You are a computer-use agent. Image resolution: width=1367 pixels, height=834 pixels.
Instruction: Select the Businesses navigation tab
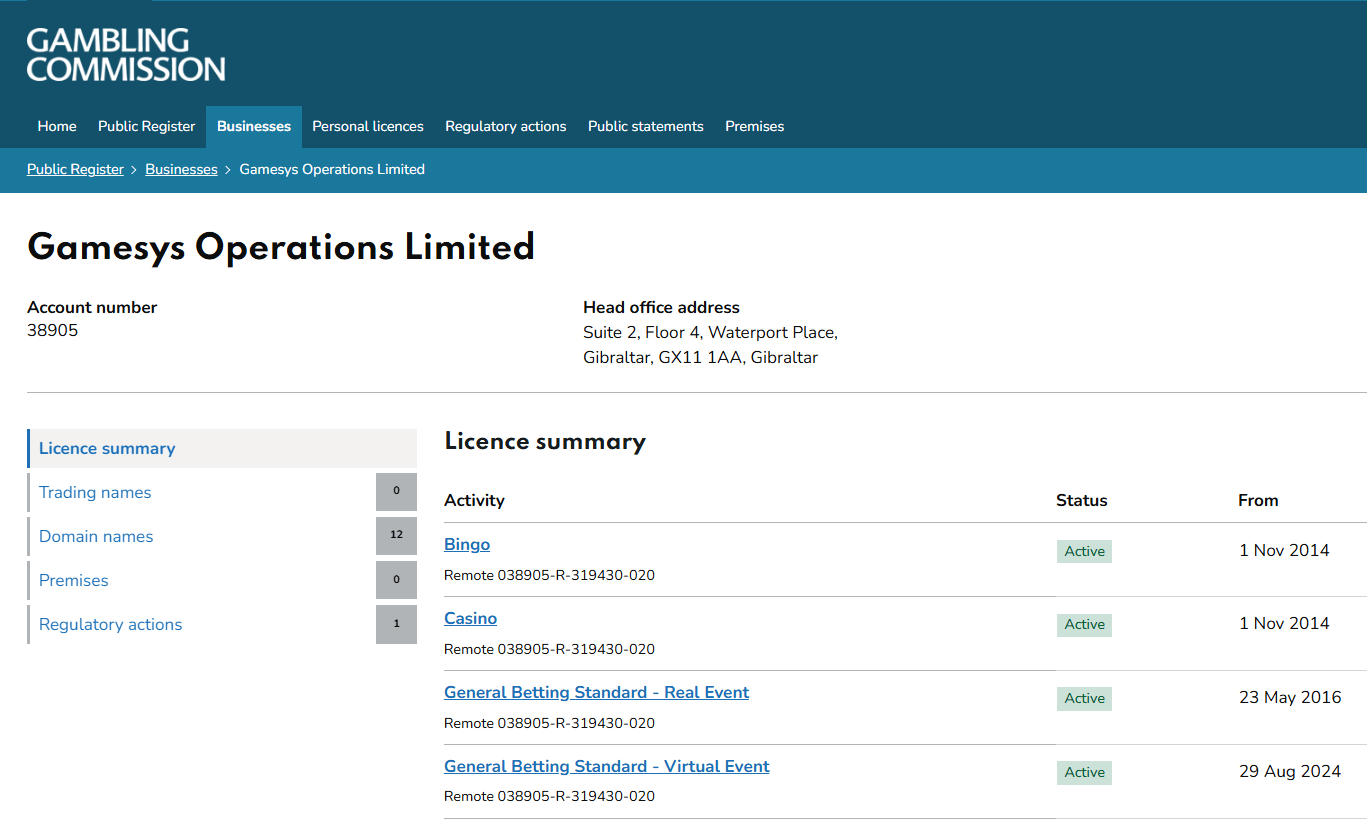point(254,126)
